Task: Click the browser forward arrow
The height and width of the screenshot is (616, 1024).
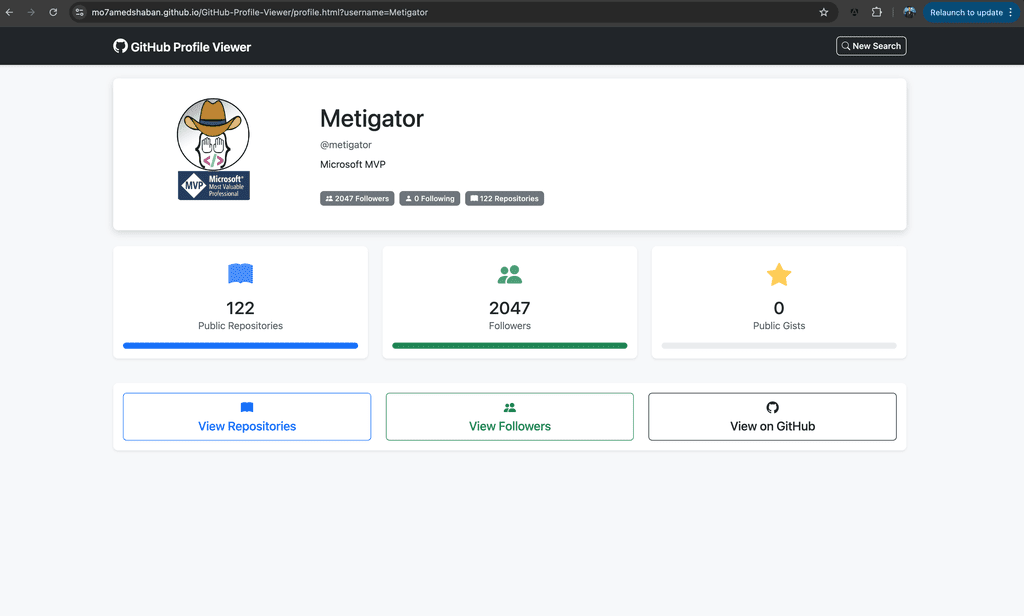Action: click(x=31, y=12)
